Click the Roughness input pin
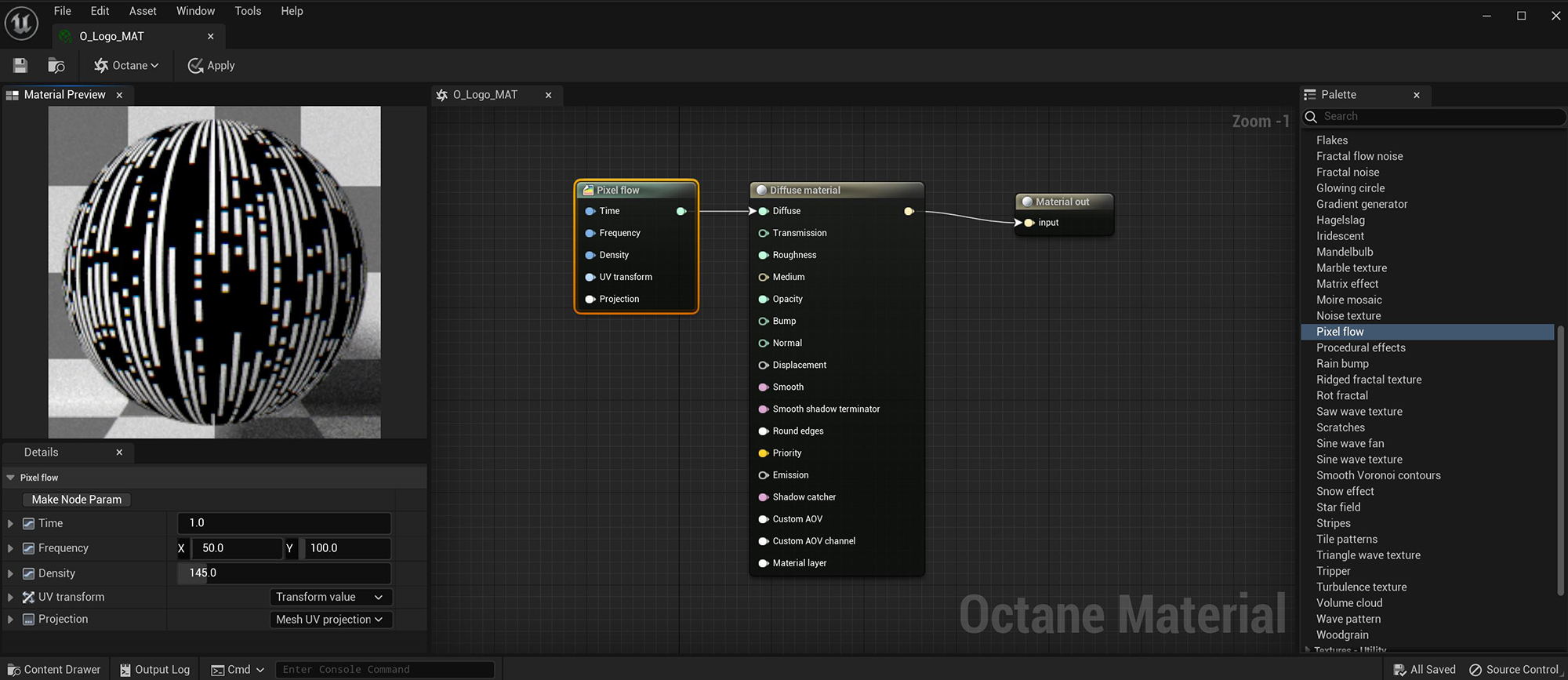The width and height of the screenshot is (1568, 680). coord(764,255)
